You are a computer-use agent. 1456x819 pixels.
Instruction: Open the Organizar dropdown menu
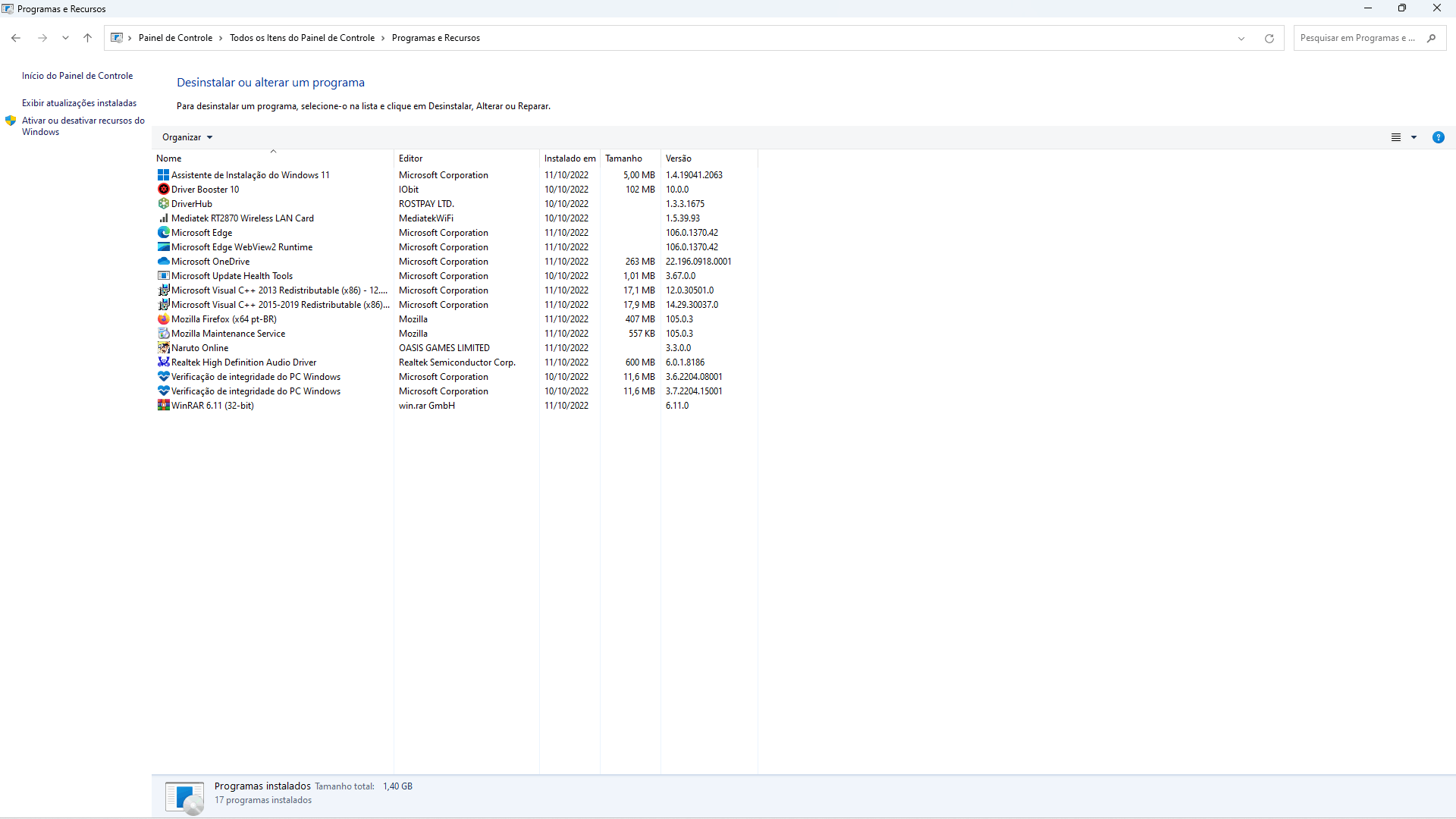[x=187, y=137]
